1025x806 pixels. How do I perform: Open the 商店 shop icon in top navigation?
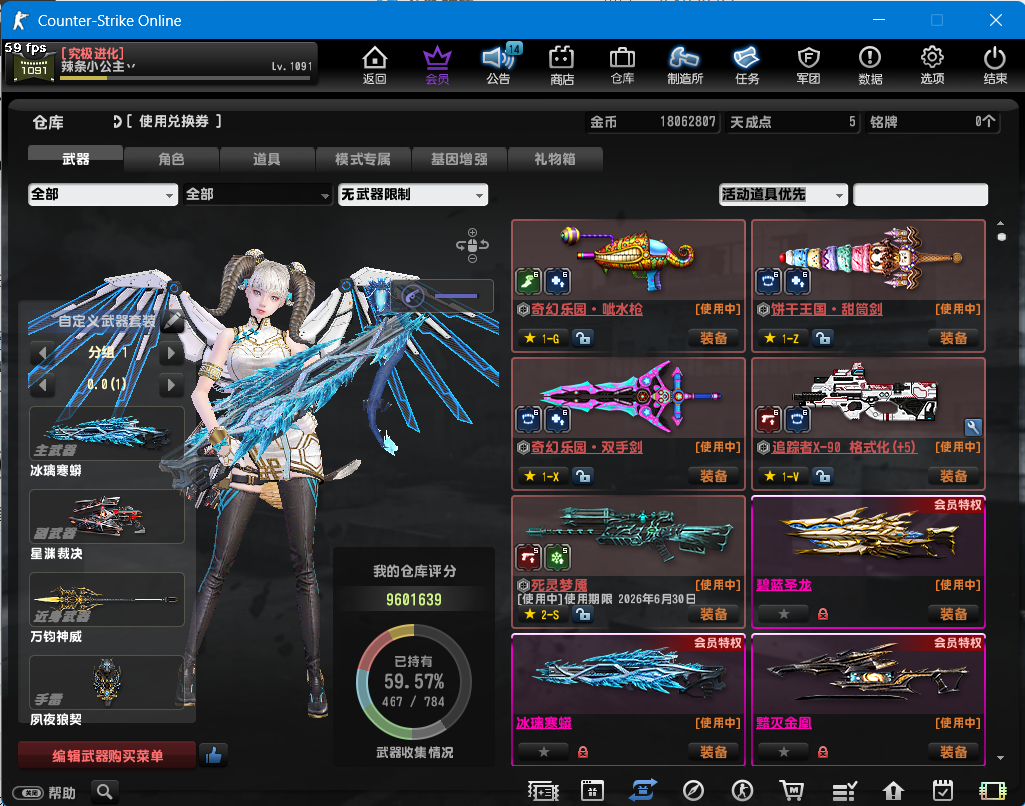562,64
